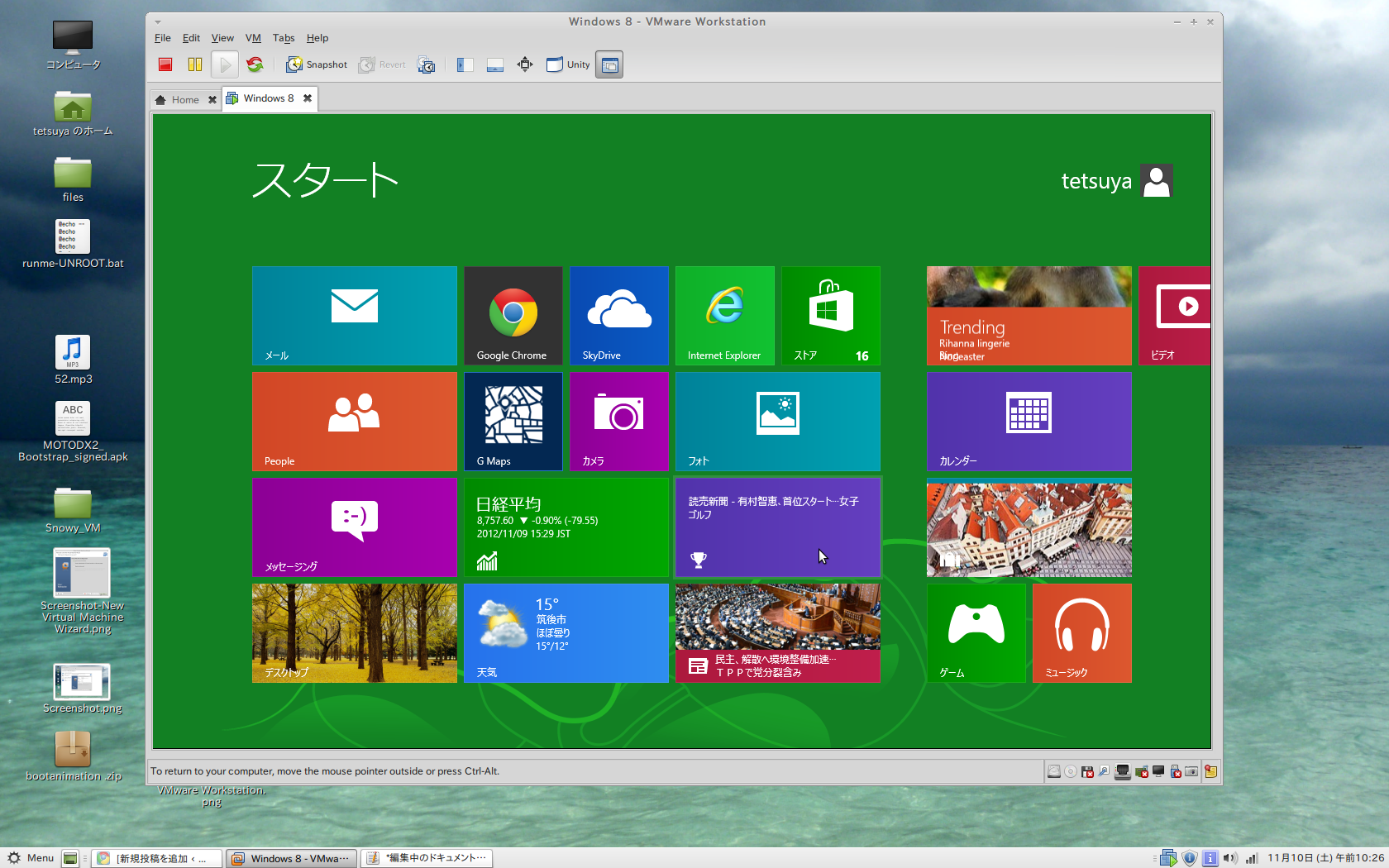The image size is (1389, 868).
Task: Open the People tile
Action: [x=355, y=422]
